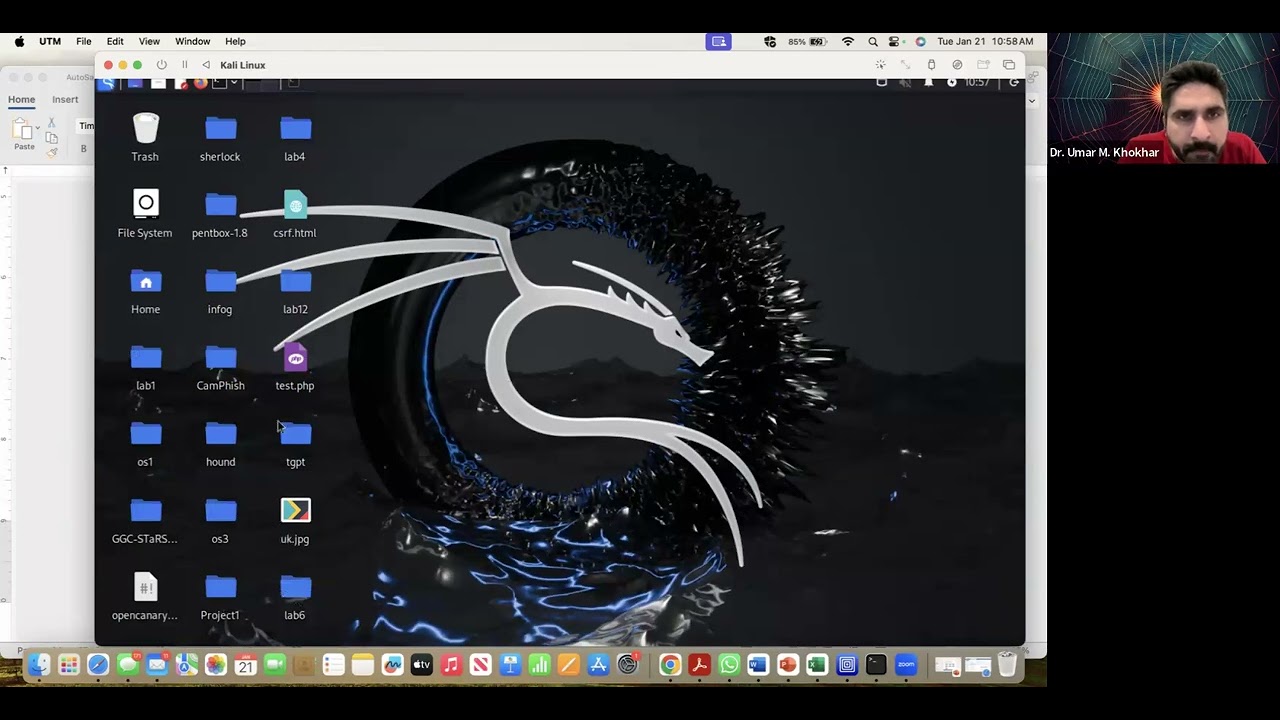Screen dimensions: 1280x720
Task: Click the UTM windows icon in toolbar
Action: click(x=1009, y=65)
